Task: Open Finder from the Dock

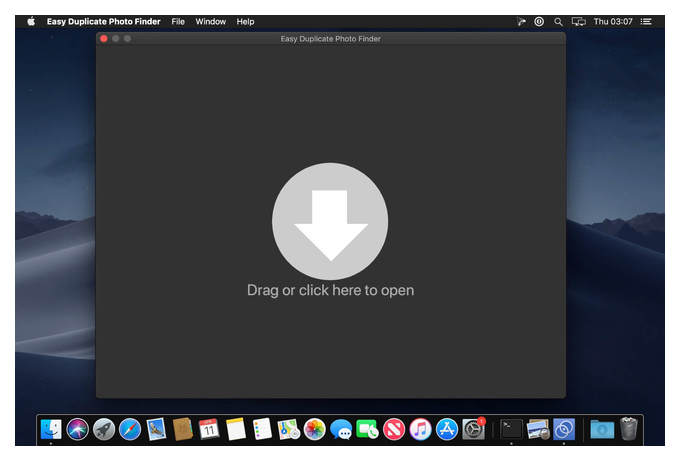Action: click(x=51, y=429)
